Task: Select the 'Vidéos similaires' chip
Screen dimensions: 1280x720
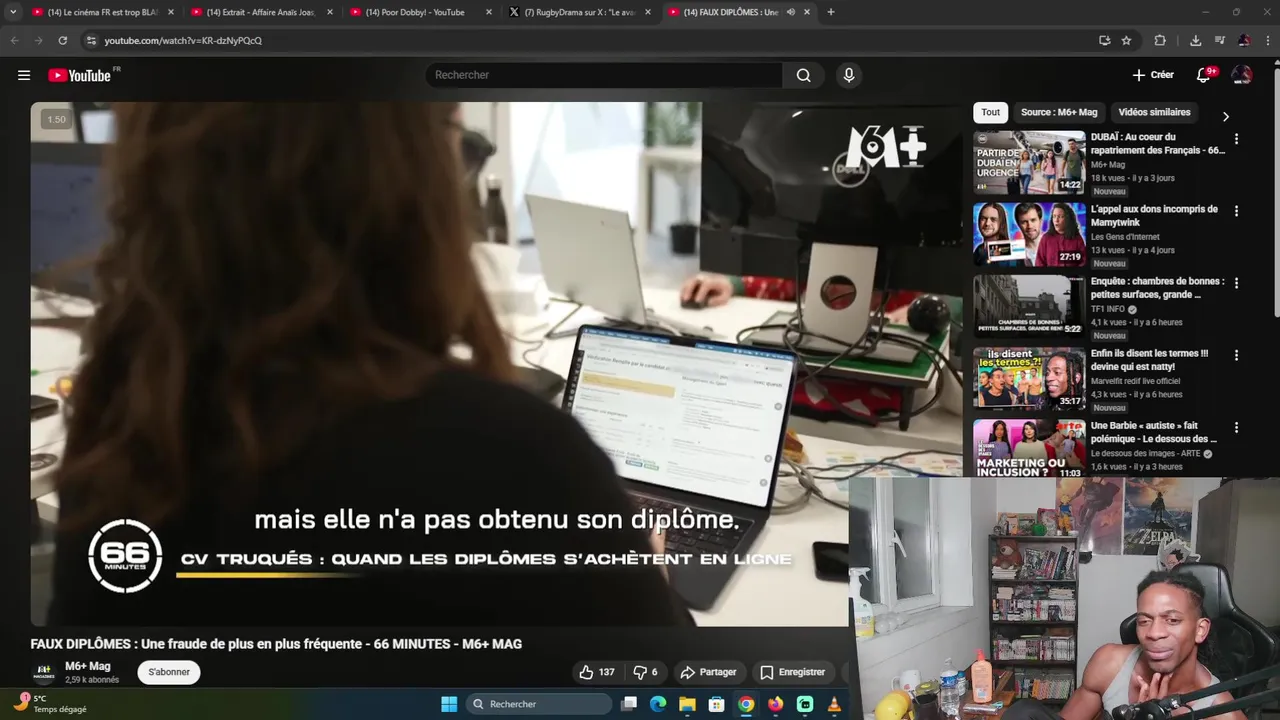Action: (1154, 112)
